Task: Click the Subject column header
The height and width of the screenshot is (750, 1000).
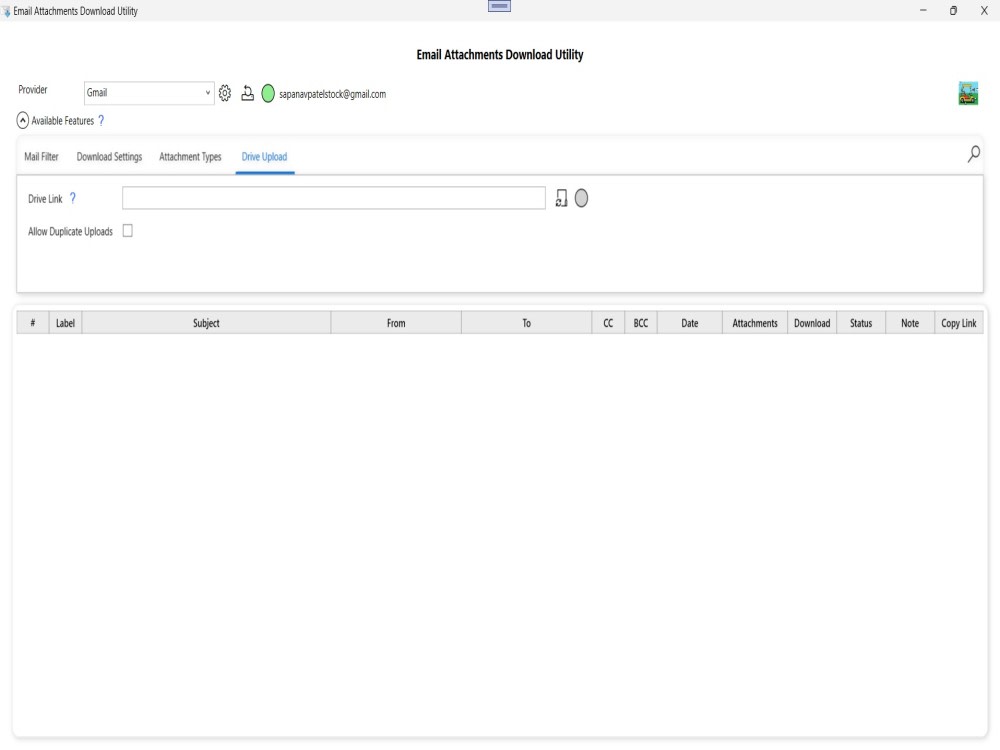Action: pos(206,323)
